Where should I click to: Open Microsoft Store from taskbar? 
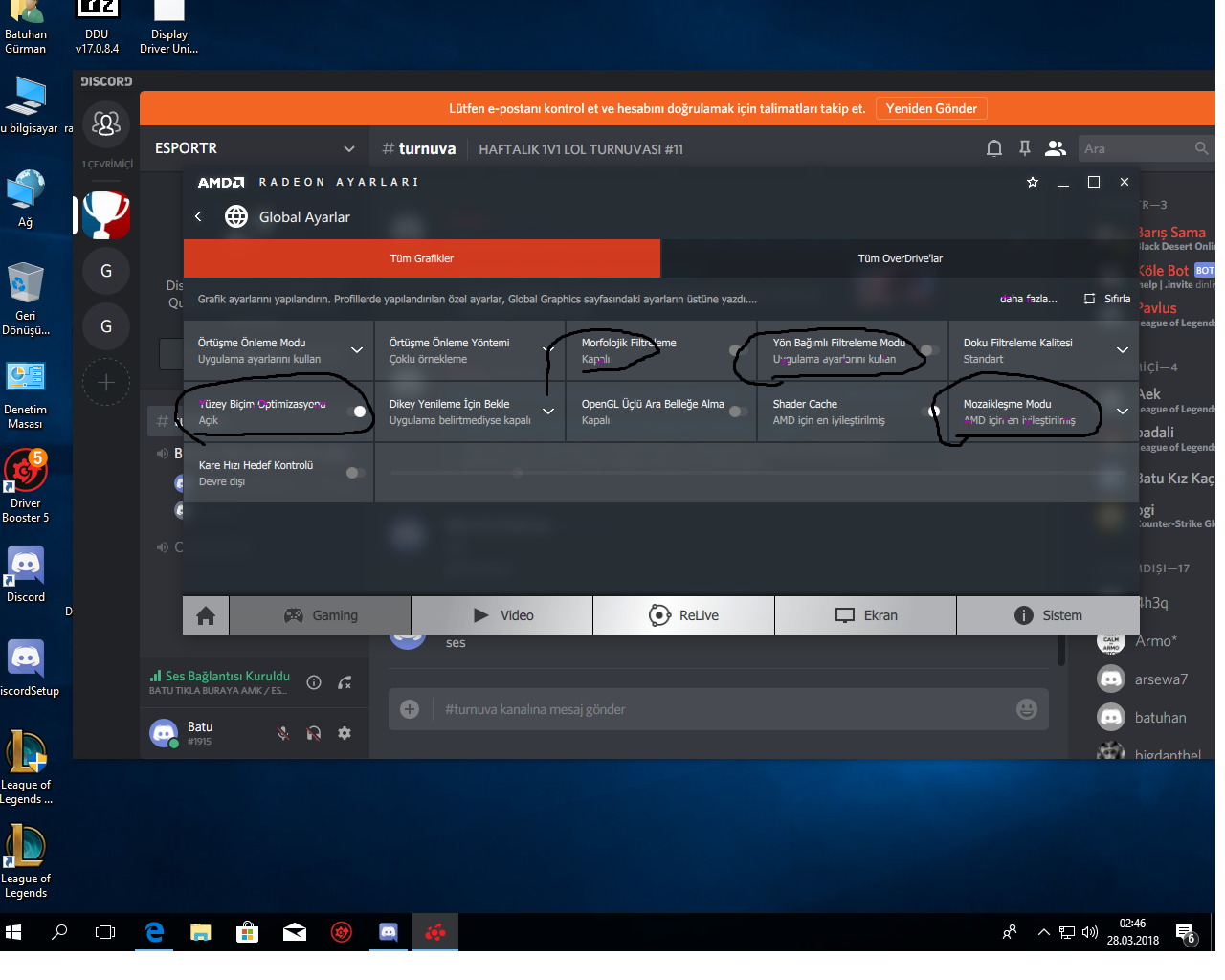(x=247, y=932)
